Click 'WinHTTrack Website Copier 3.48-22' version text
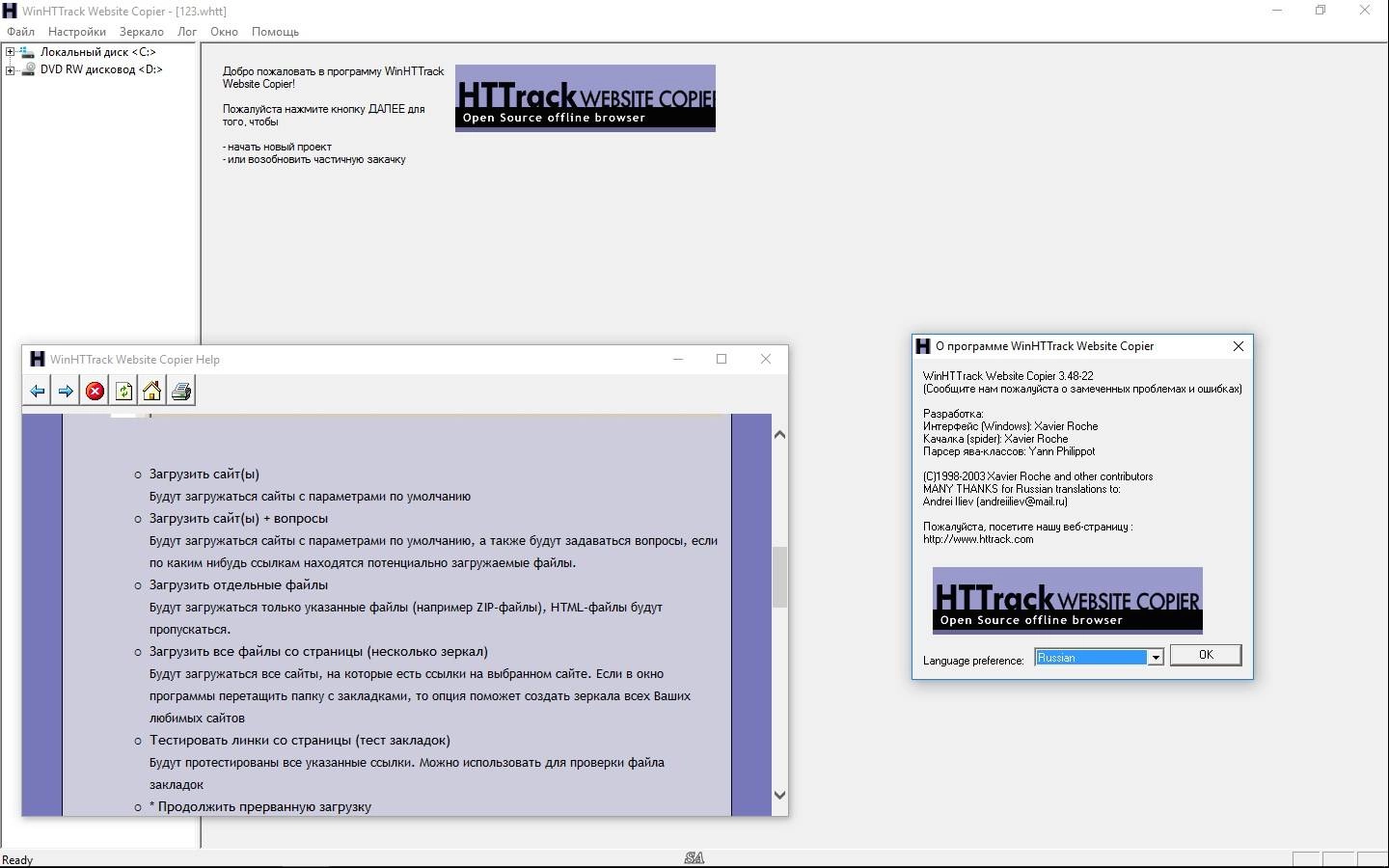Viewport: 1389px width, 868px height. (1008, 376)
